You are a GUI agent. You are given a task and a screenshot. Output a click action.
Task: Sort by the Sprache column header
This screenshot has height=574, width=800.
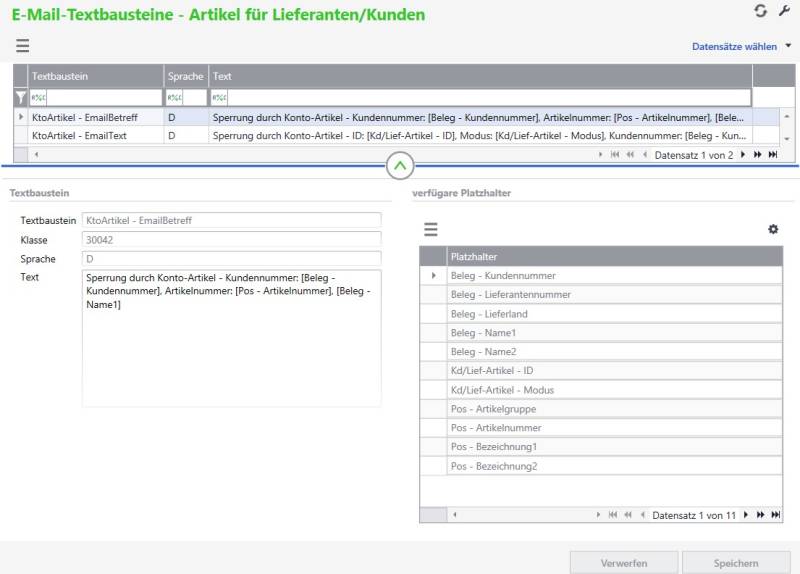click(186, 76)
